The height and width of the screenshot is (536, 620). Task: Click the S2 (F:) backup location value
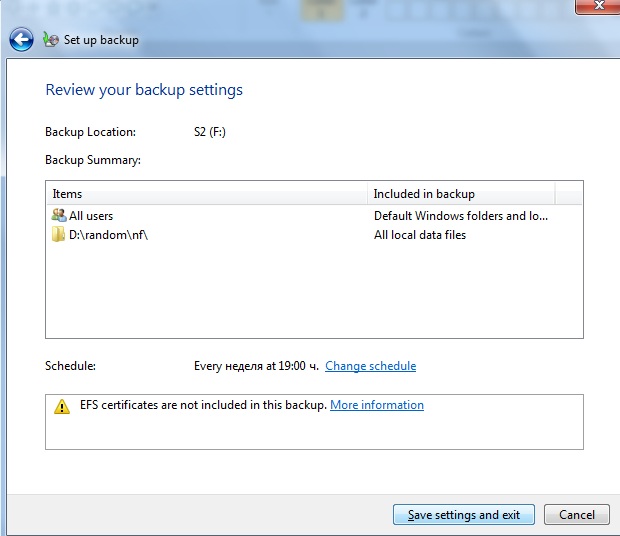pos(210,132)
